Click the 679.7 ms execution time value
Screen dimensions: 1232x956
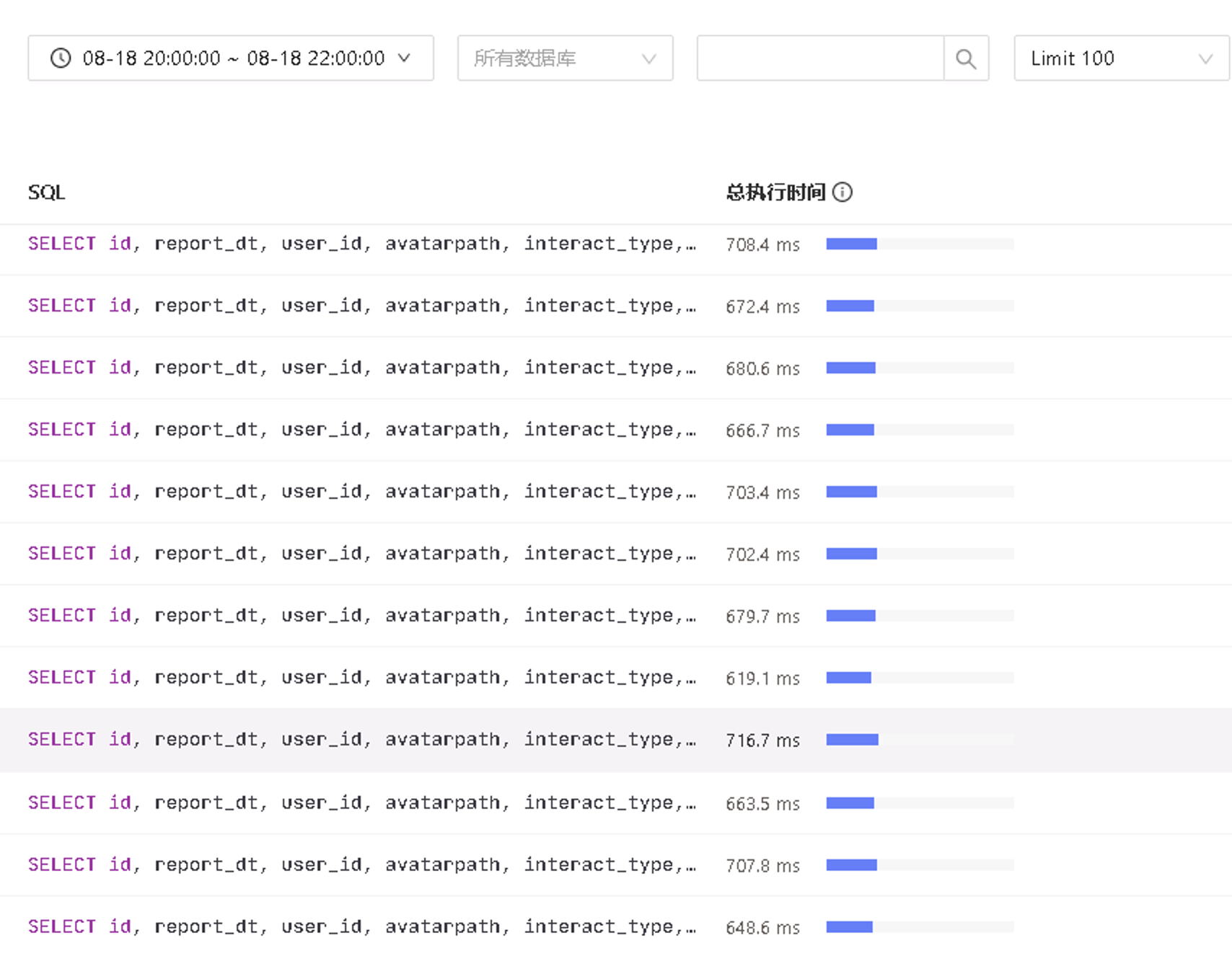point(762,616)
